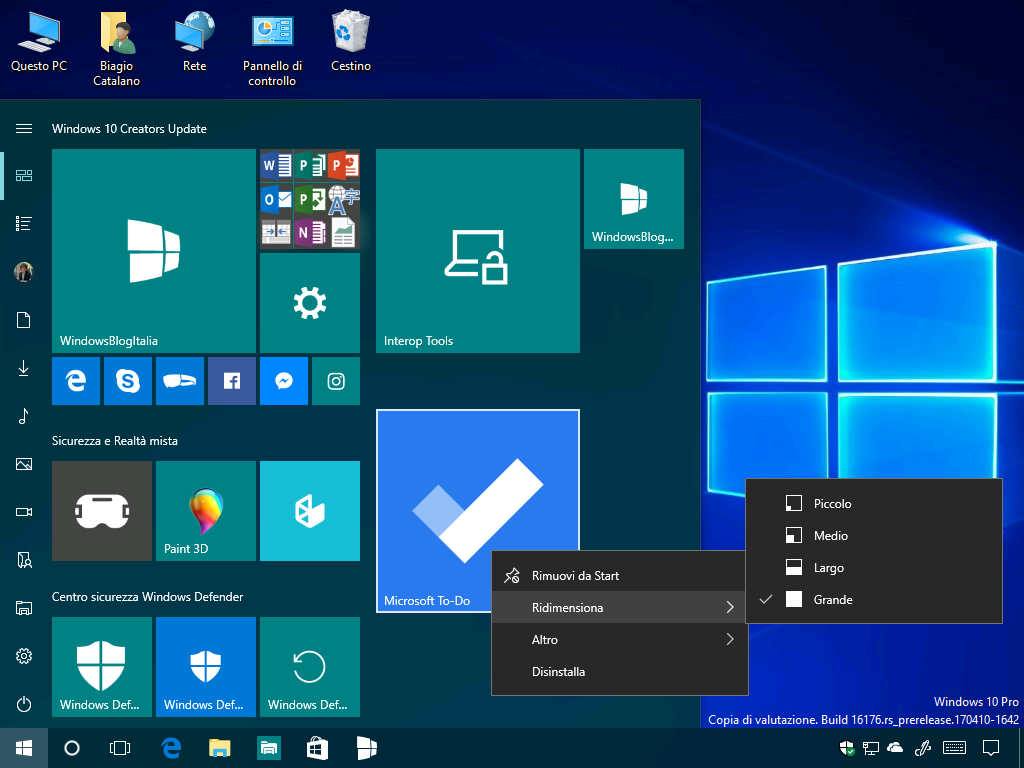Open the Mixed Reality headset small tile
The height and width of the screenshot is (768, 1024).
[180, 381]
